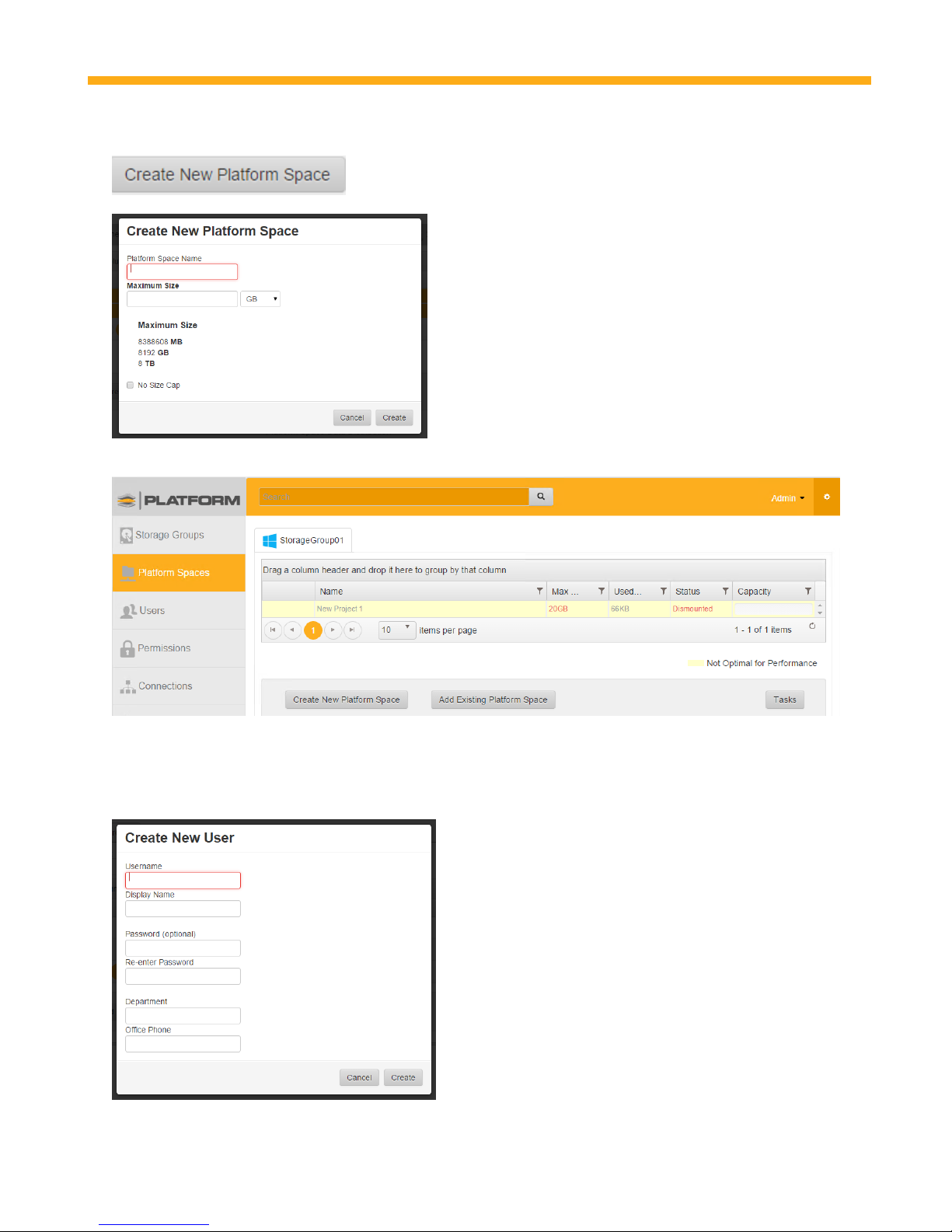The image size is (952, 1232).
Task: Click the Tasks button
Action: click(x=784, y=700)
